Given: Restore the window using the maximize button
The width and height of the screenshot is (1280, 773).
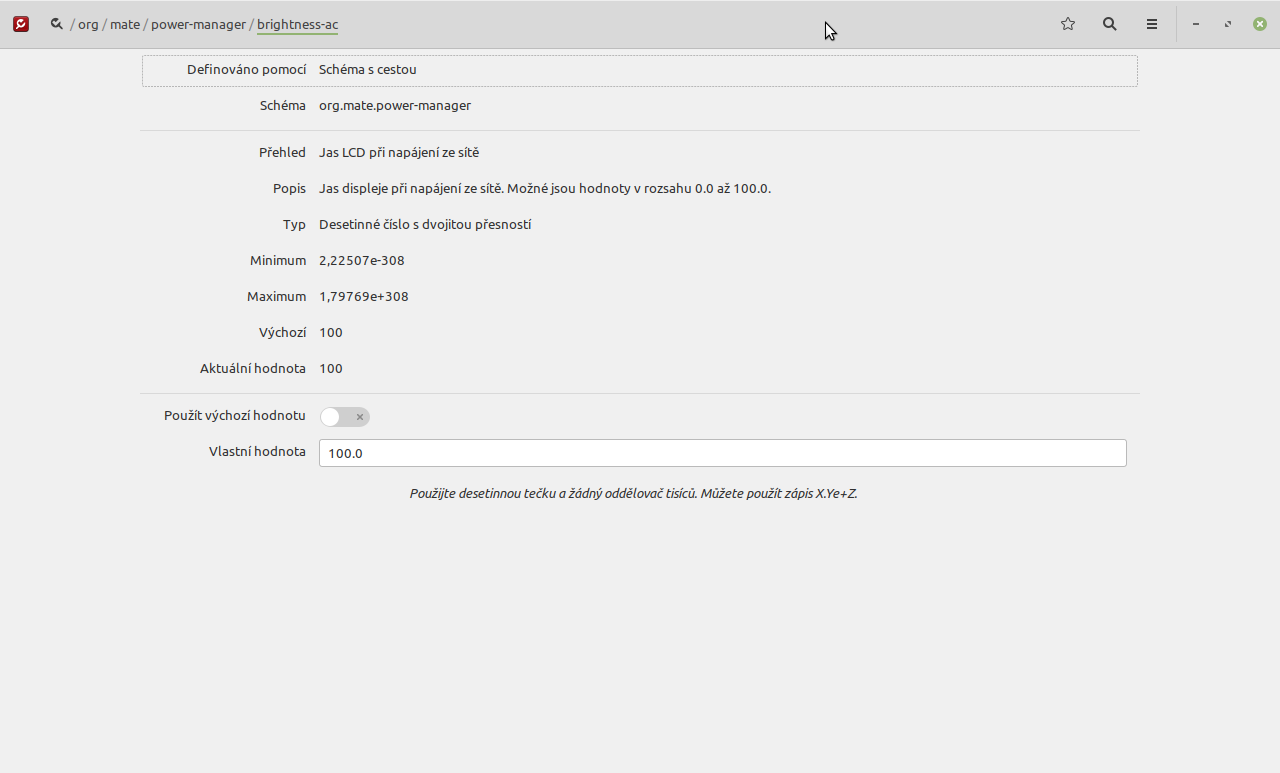Looking at the screenshot, I should tap(1228, 24).
